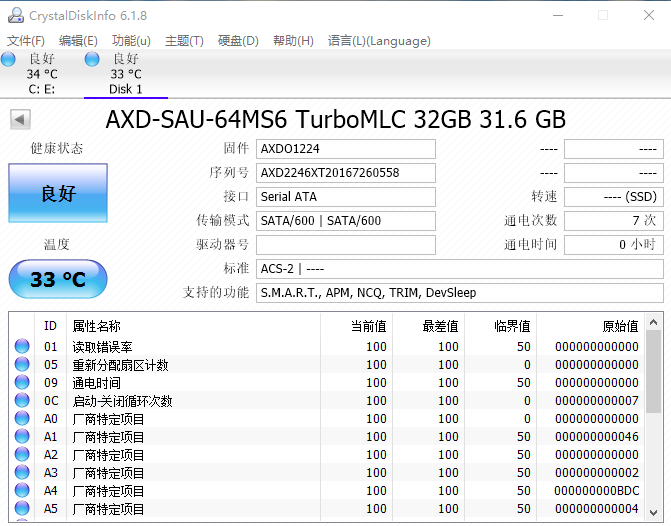Click the supported features field
Viewport: 671px width, 526px height.
pyautogui.click(x=460, y=293)
